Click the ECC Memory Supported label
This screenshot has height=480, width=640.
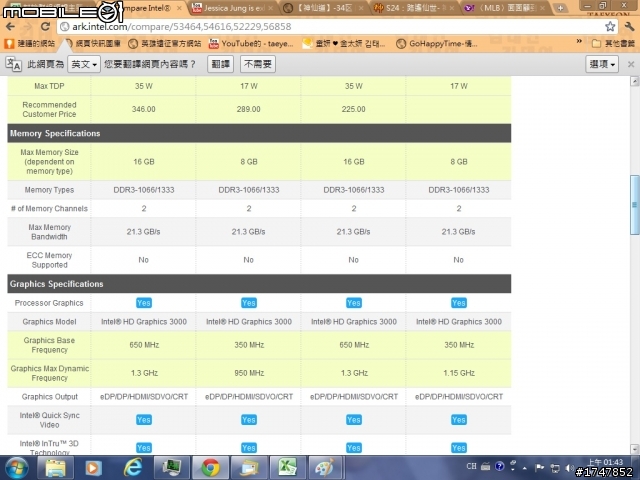(x=49, y=260)
